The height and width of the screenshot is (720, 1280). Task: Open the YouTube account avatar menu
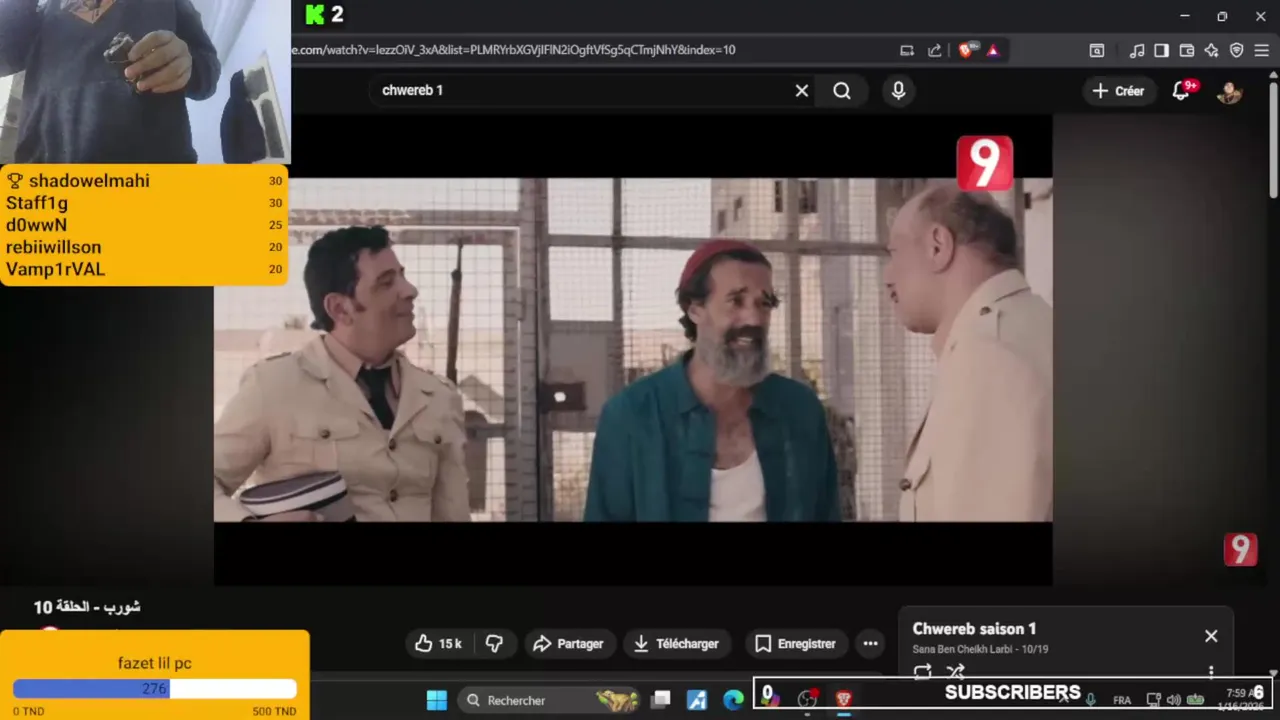(x=1229, y=91)
